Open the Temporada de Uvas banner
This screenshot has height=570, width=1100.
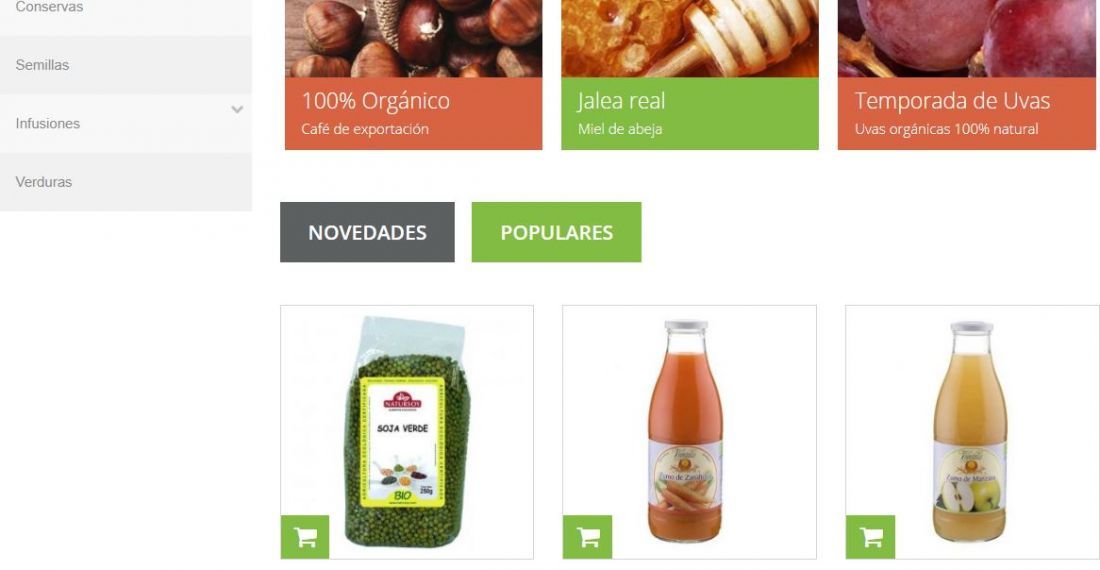click(x=967, y=114)
